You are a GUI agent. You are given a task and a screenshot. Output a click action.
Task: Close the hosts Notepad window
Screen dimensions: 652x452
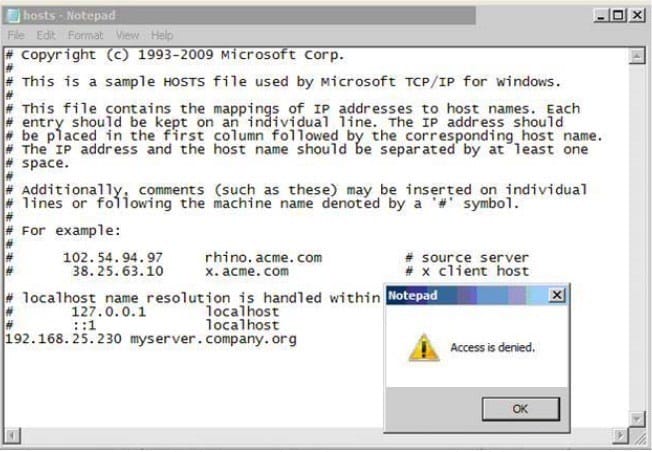point(637,16)
